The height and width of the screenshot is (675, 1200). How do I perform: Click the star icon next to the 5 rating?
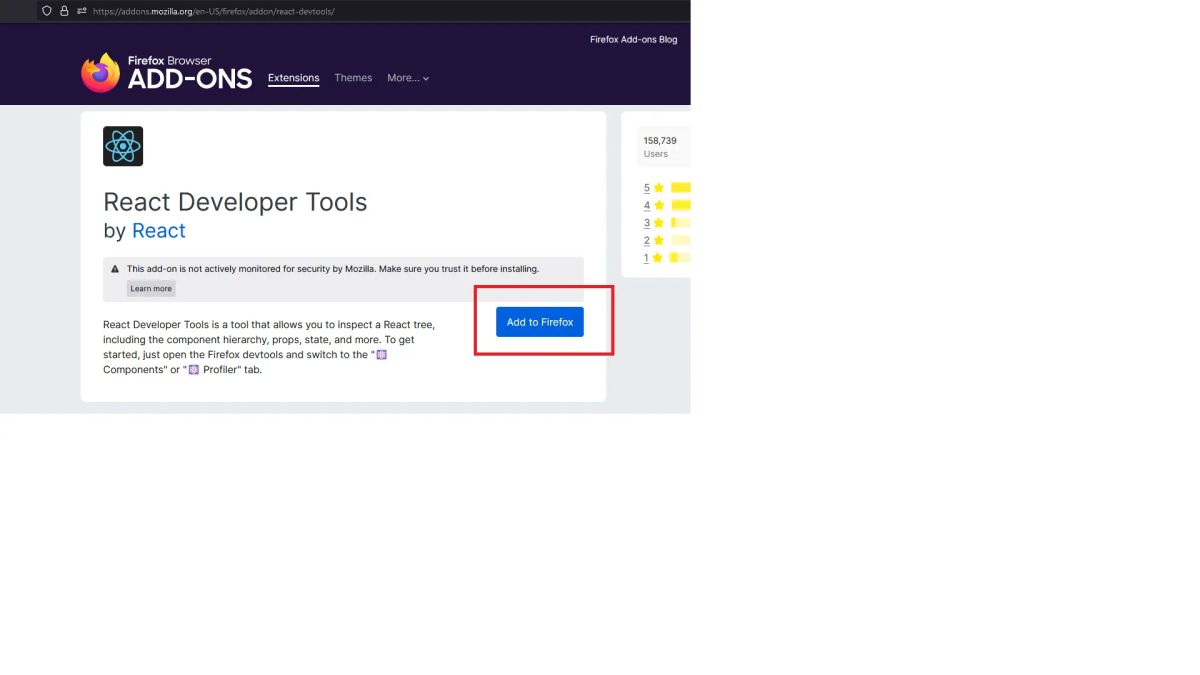[x=656, y=187]
